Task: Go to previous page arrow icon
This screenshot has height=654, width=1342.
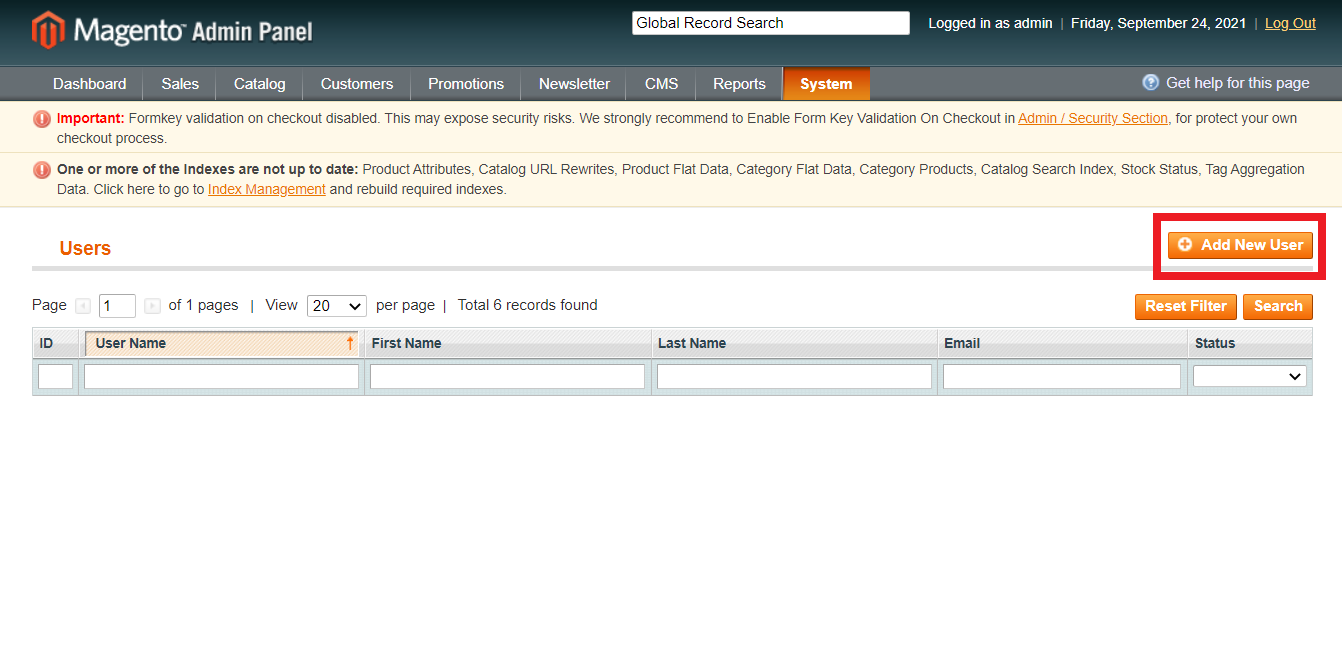Action: tap(83, 306)
